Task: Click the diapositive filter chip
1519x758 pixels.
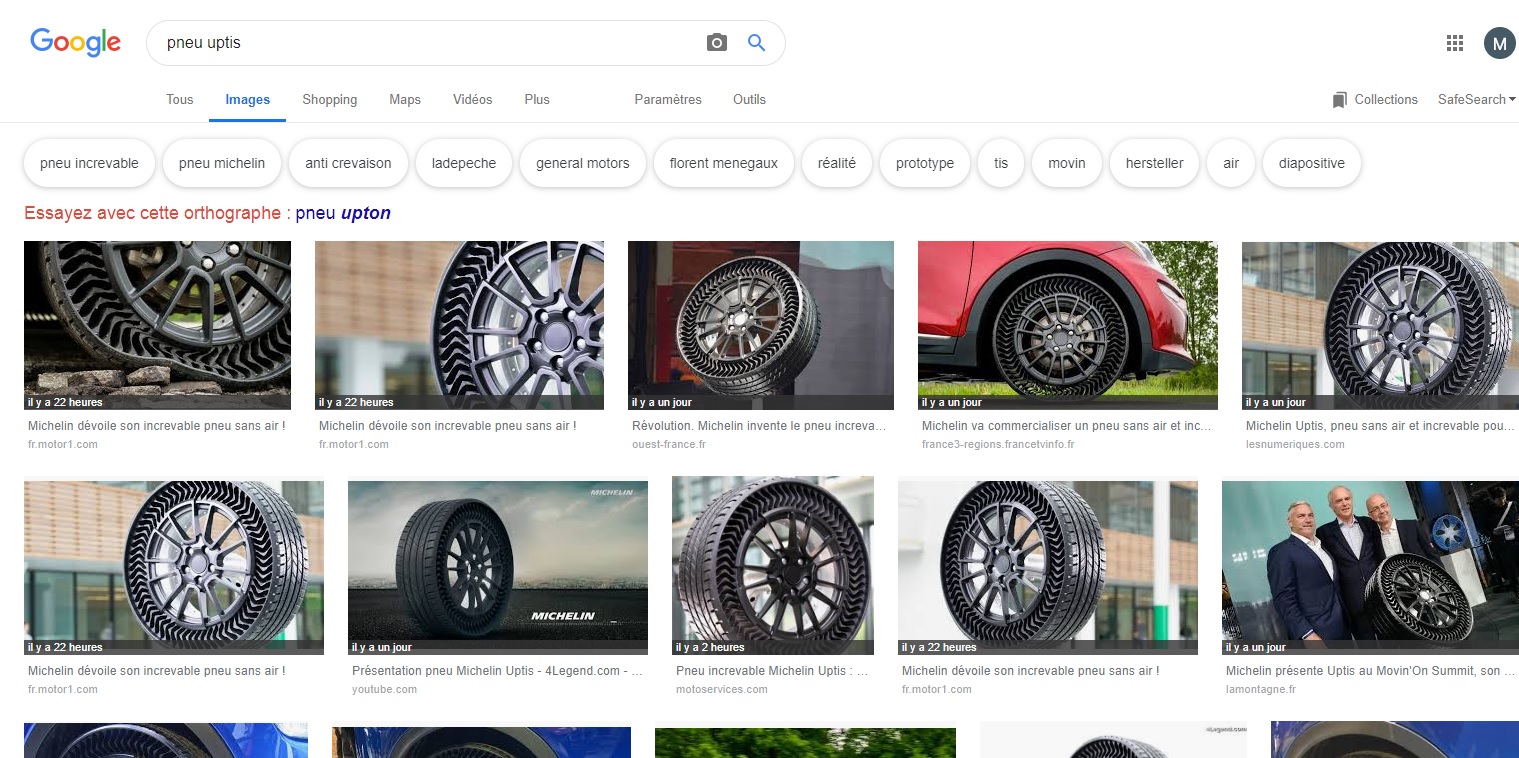Action: point(1312,163)
